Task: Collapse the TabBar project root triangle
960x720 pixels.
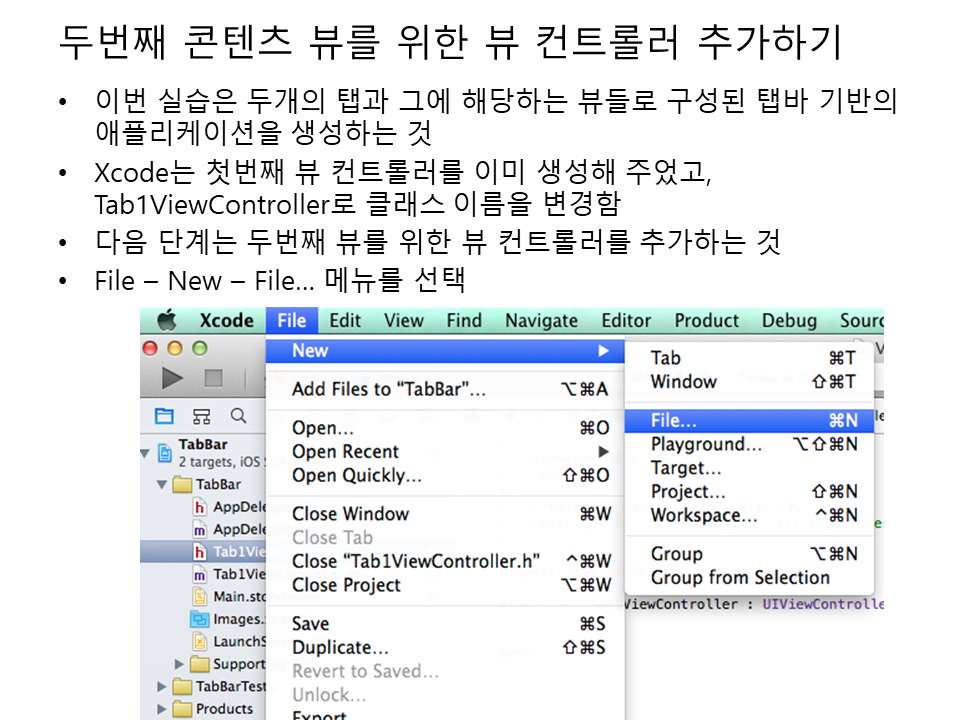Action: click(146, 452)
